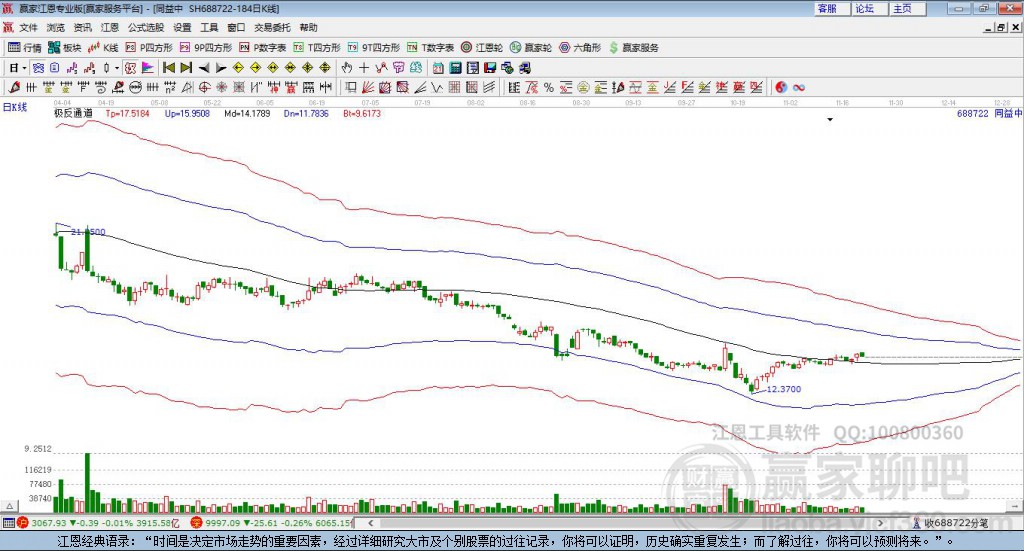Open the 江恩 menu
Screen dimensions: 1024x551
pyautogui.click(x=110, y=27)
